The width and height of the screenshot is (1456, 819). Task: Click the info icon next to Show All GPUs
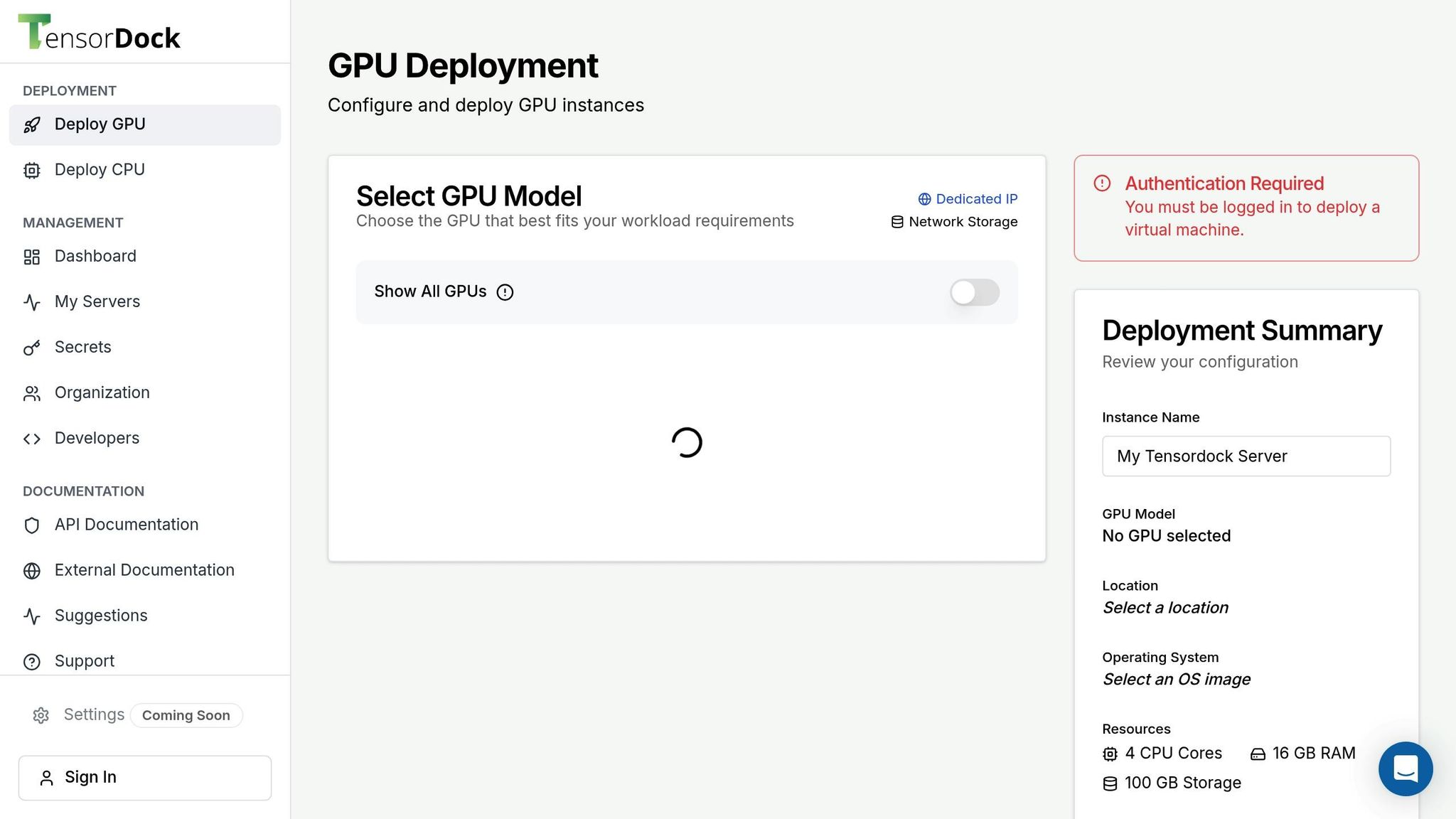coord(505,292)
